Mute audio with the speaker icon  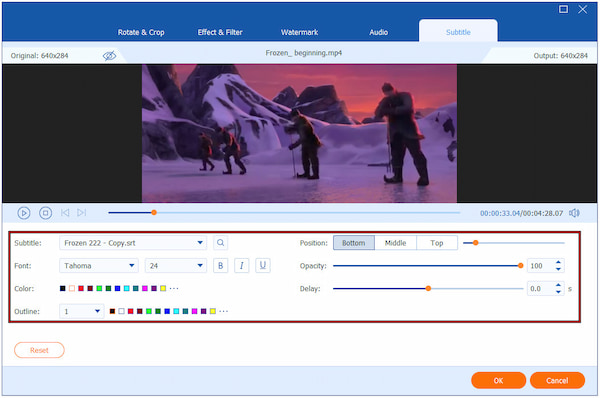coord(574,213)
